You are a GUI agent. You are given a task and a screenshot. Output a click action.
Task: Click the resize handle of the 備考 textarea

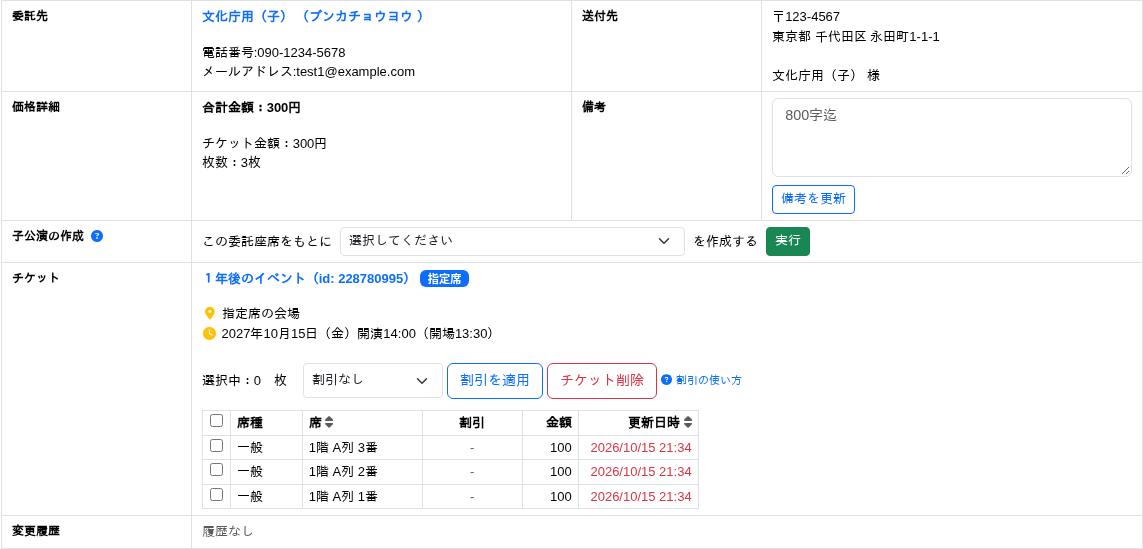[x=1126, y=171]
